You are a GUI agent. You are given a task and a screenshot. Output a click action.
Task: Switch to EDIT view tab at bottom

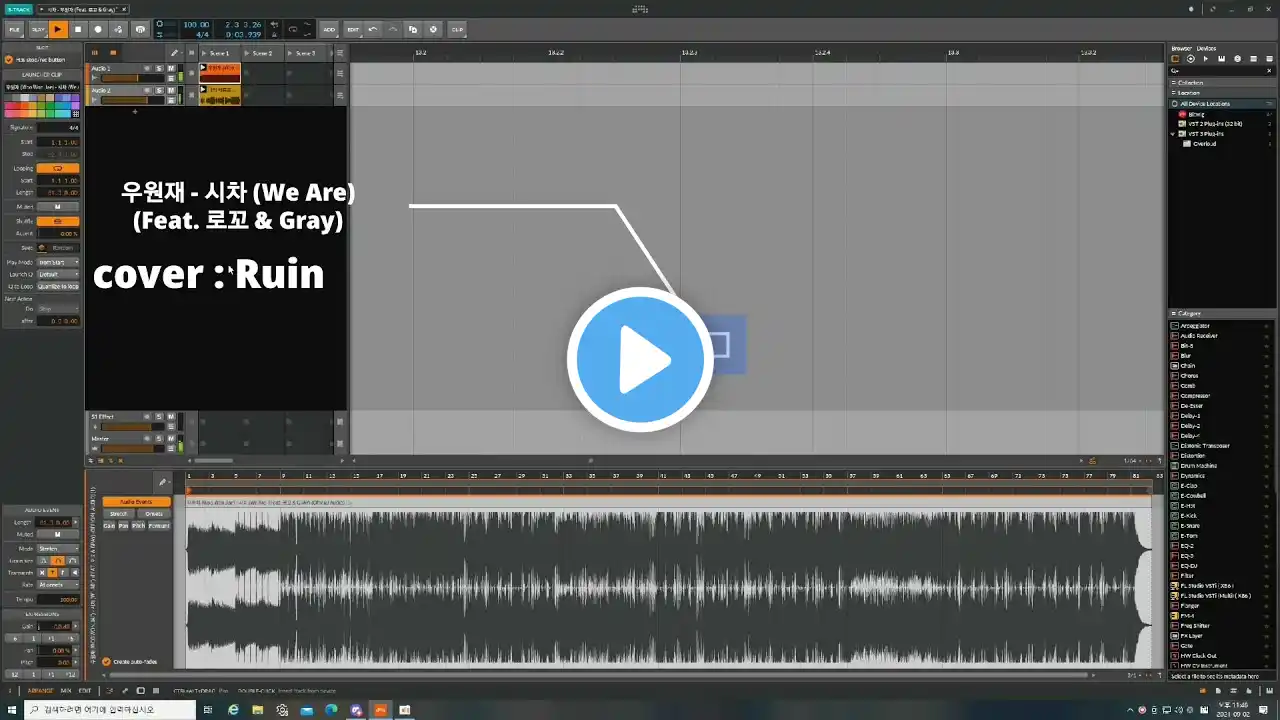pos(85,690)
